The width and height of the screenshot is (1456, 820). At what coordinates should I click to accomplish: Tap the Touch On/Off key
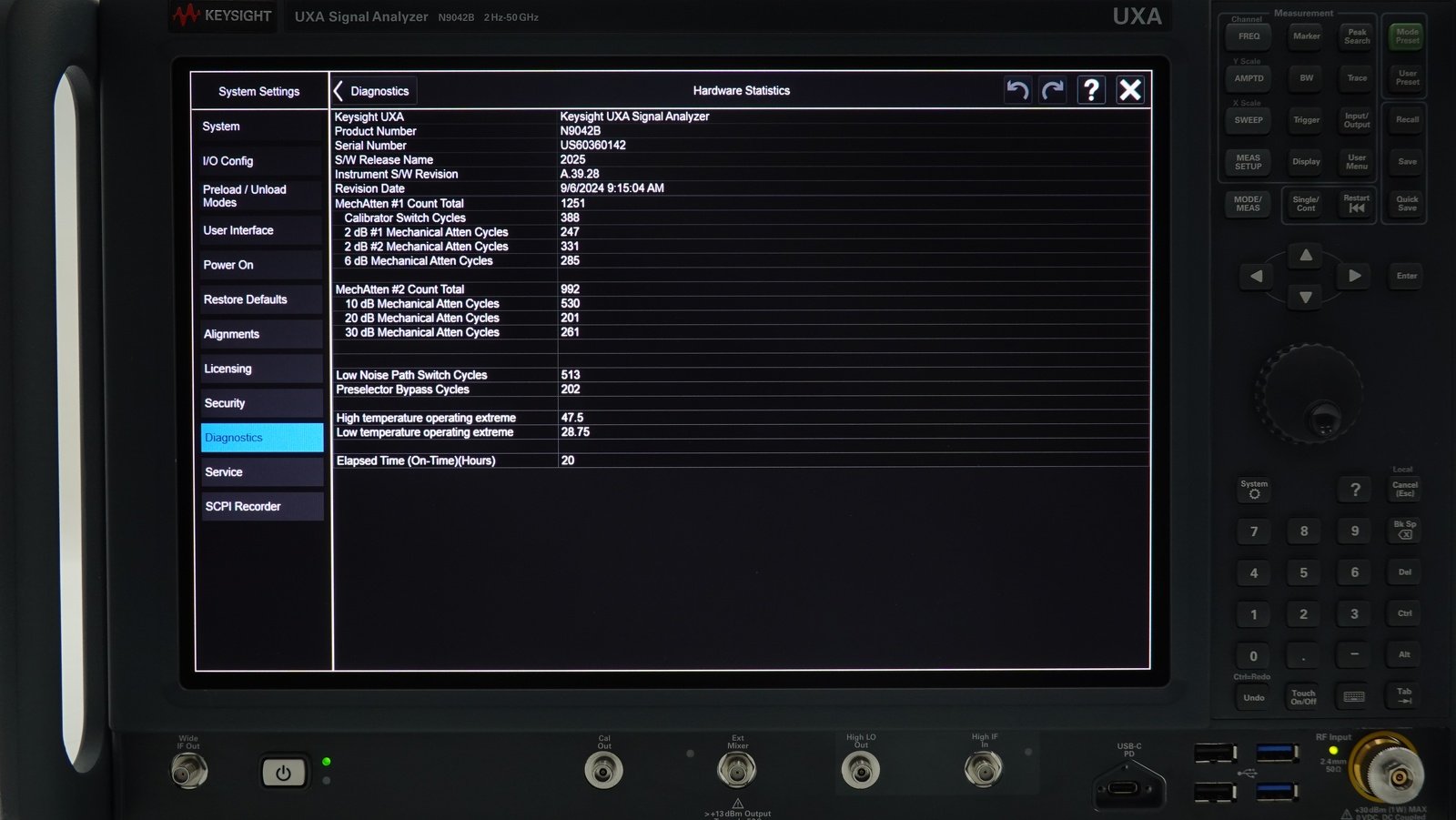click(1304, 697)
